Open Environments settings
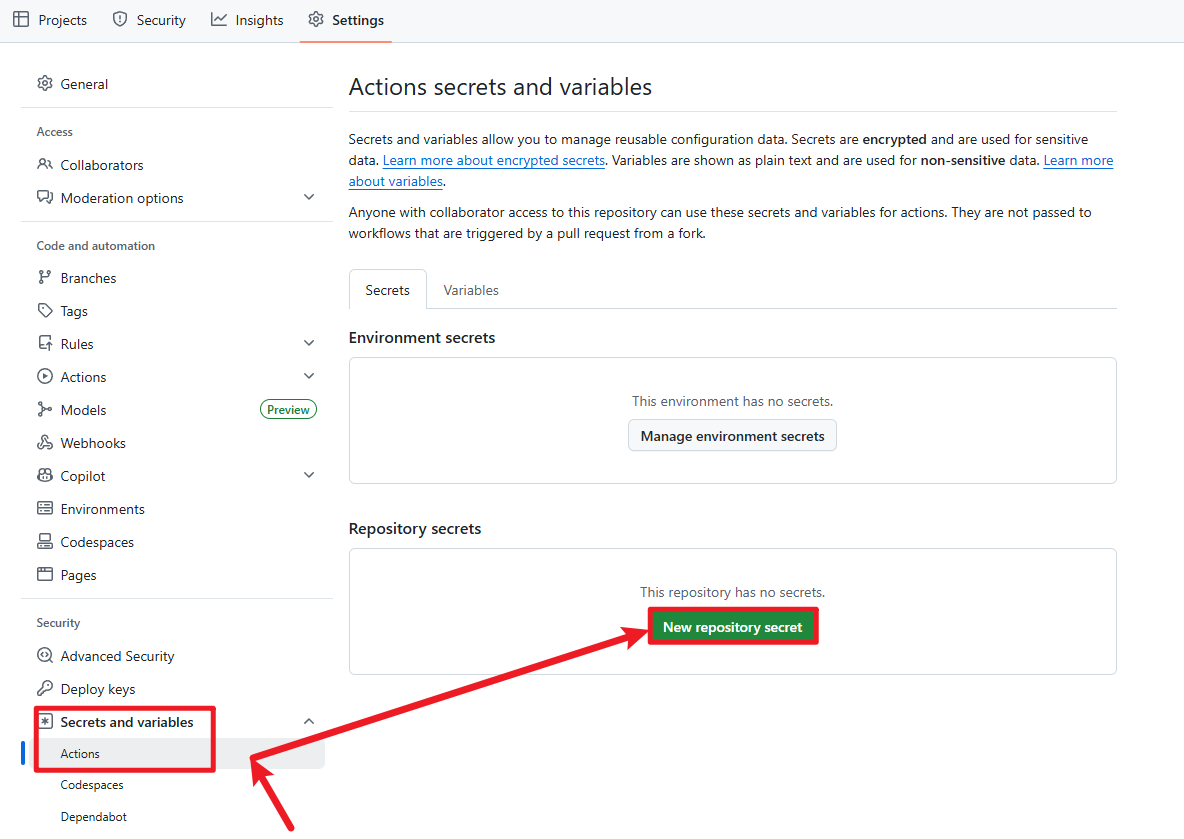The width and height of the screenshot is (1184, 839). click(177, 509)
